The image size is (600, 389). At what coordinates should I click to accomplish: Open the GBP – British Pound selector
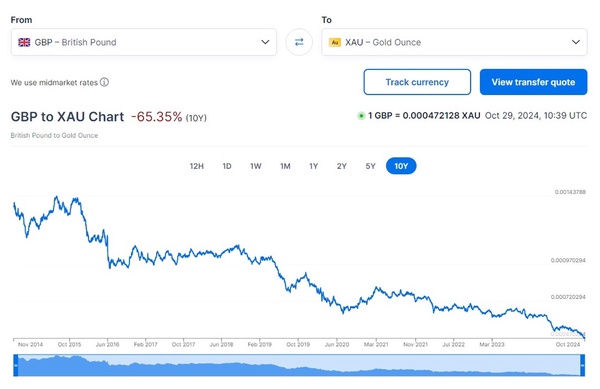[x=143, y=42]
